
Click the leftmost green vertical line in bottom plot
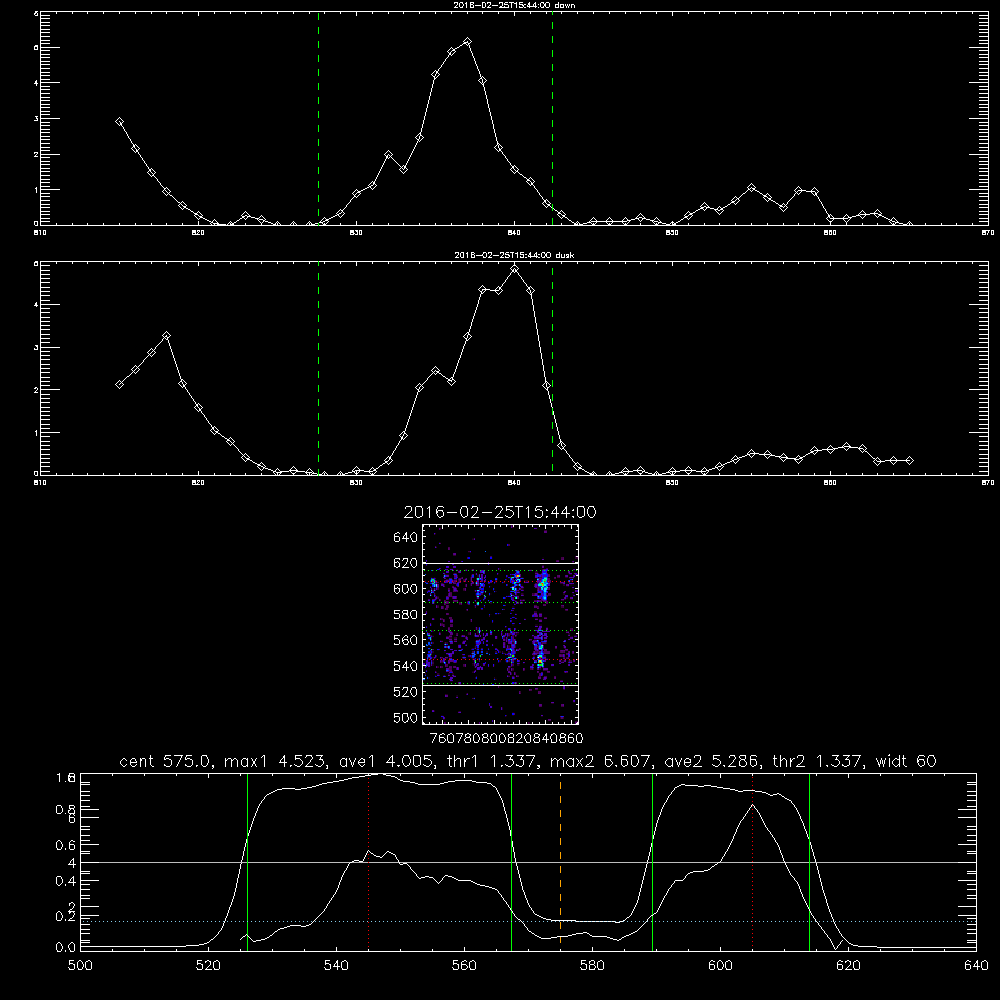click(247, 861)
